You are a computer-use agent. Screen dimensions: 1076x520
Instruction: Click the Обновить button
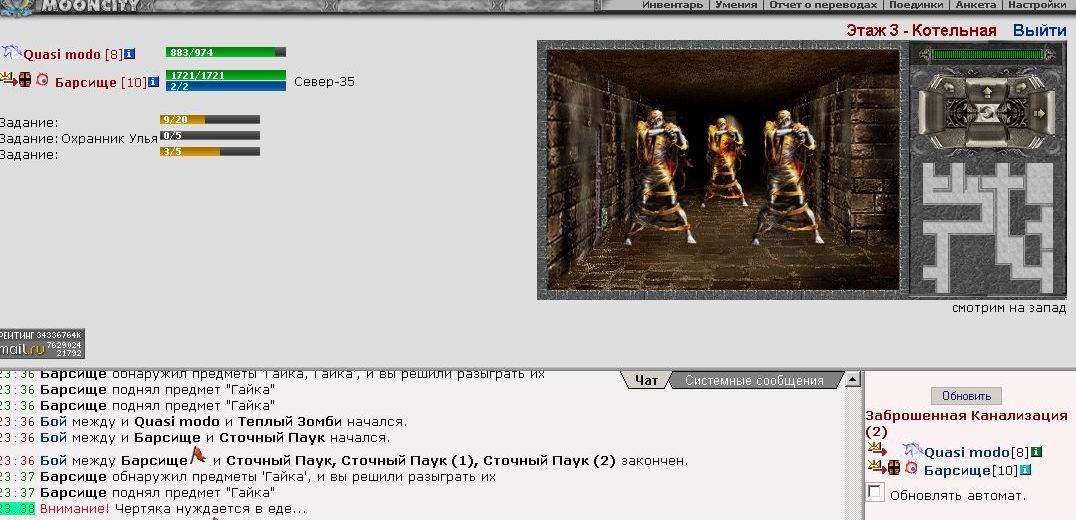[x=966, y=396]
